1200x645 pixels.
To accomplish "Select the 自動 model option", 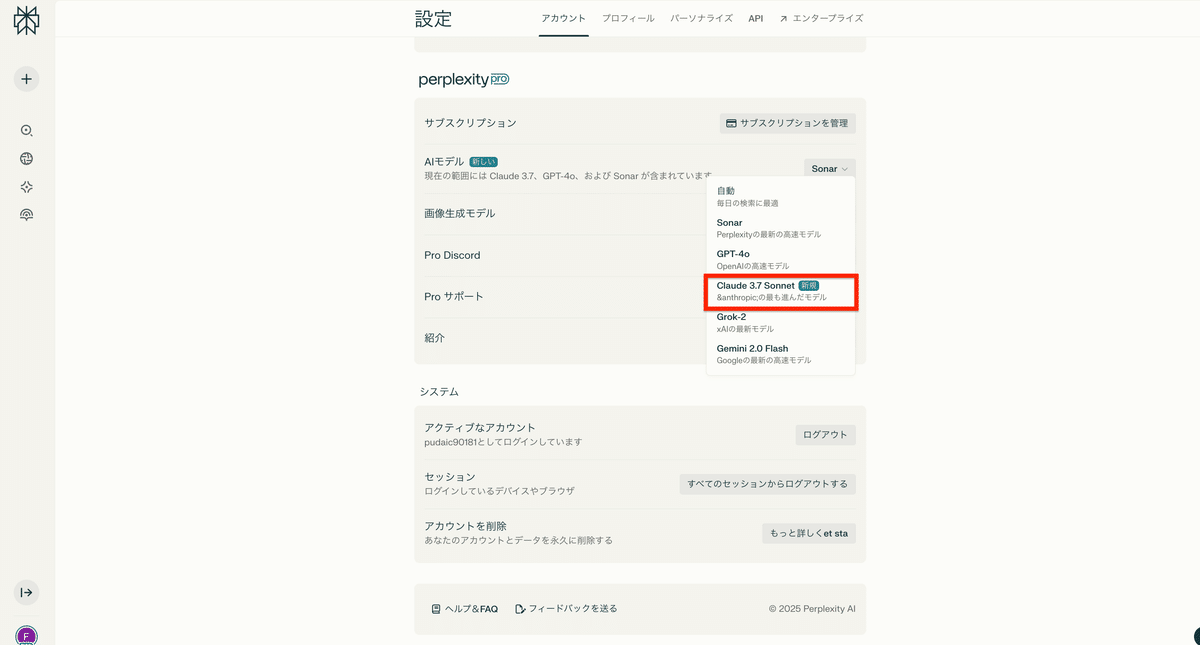I will [x=780, y=196].
